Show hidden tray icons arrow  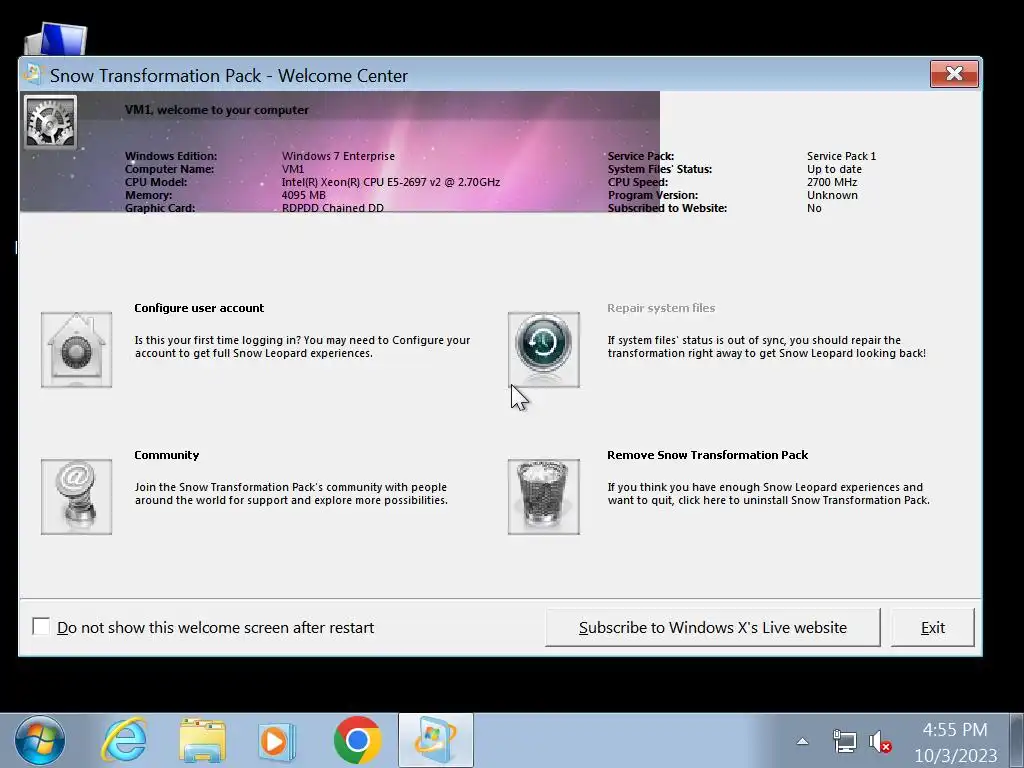(803, 741)
